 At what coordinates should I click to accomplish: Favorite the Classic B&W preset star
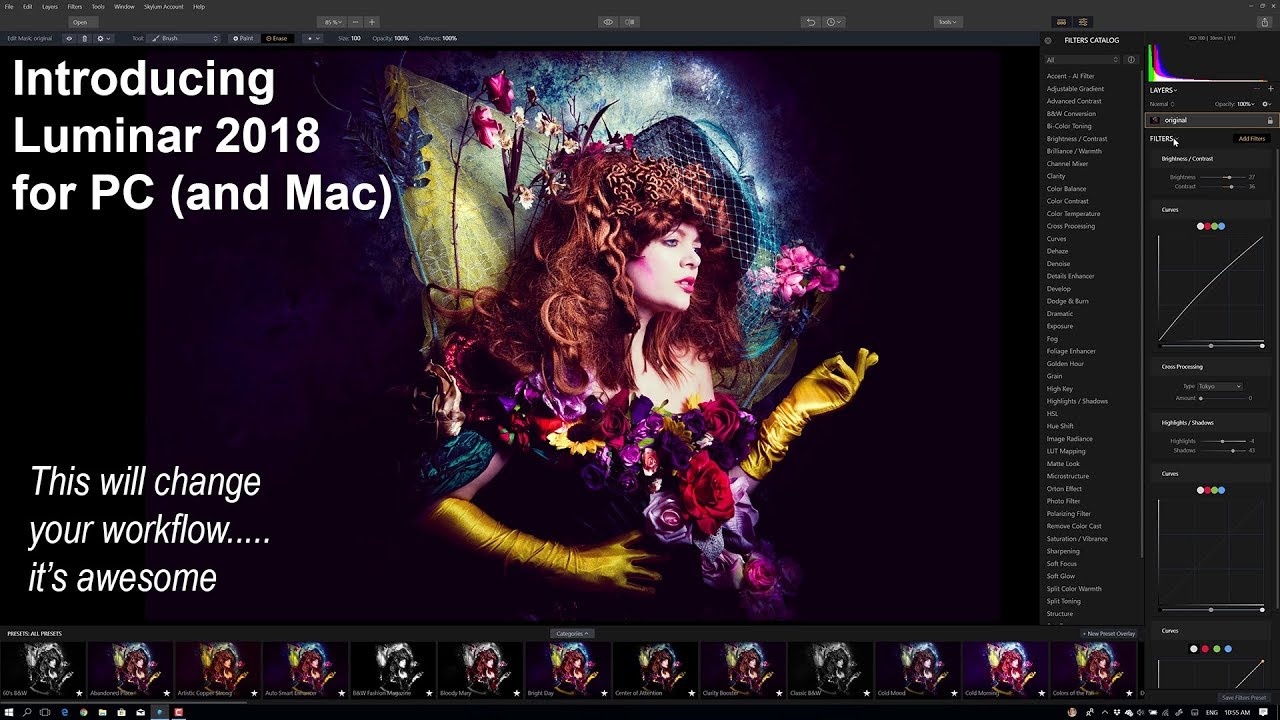[867, 692]
